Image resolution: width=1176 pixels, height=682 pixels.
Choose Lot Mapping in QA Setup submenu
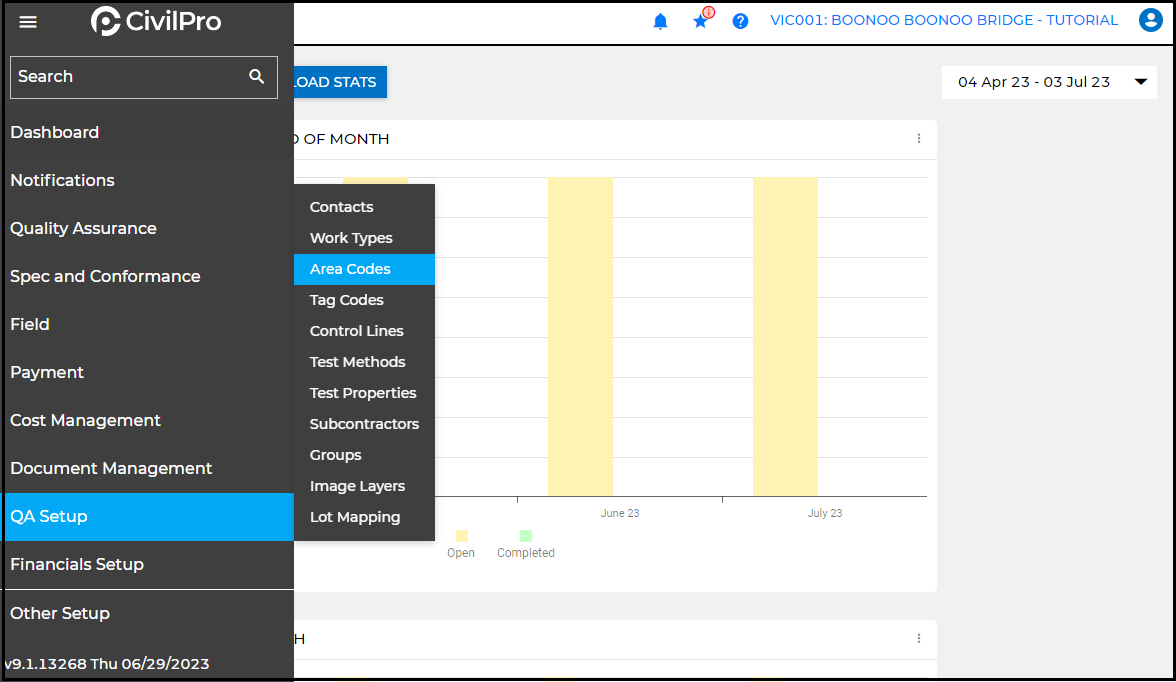coord(355,517)
